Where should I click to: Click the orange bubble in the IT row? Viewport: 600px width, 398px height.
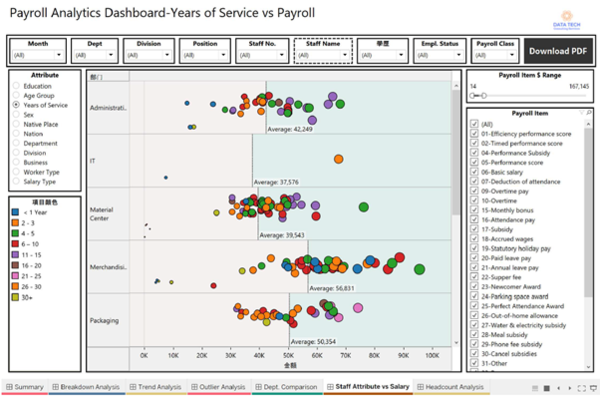point(338,159)
